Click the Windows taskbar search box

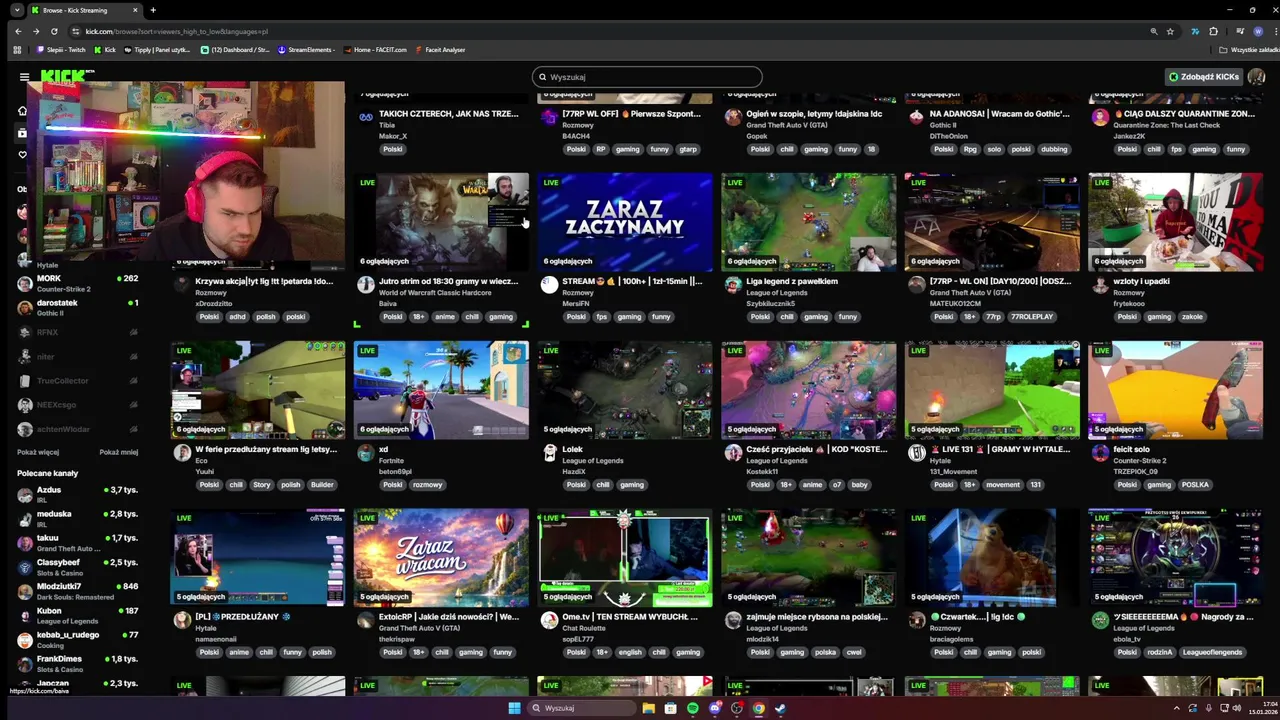[x=581, y=708]
